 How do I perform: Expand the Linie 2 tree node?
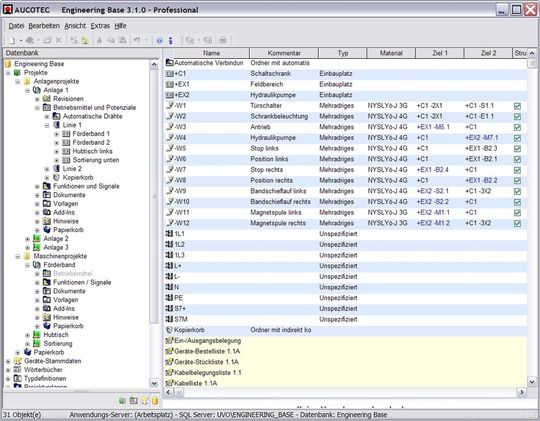click(x=47, y=169)
